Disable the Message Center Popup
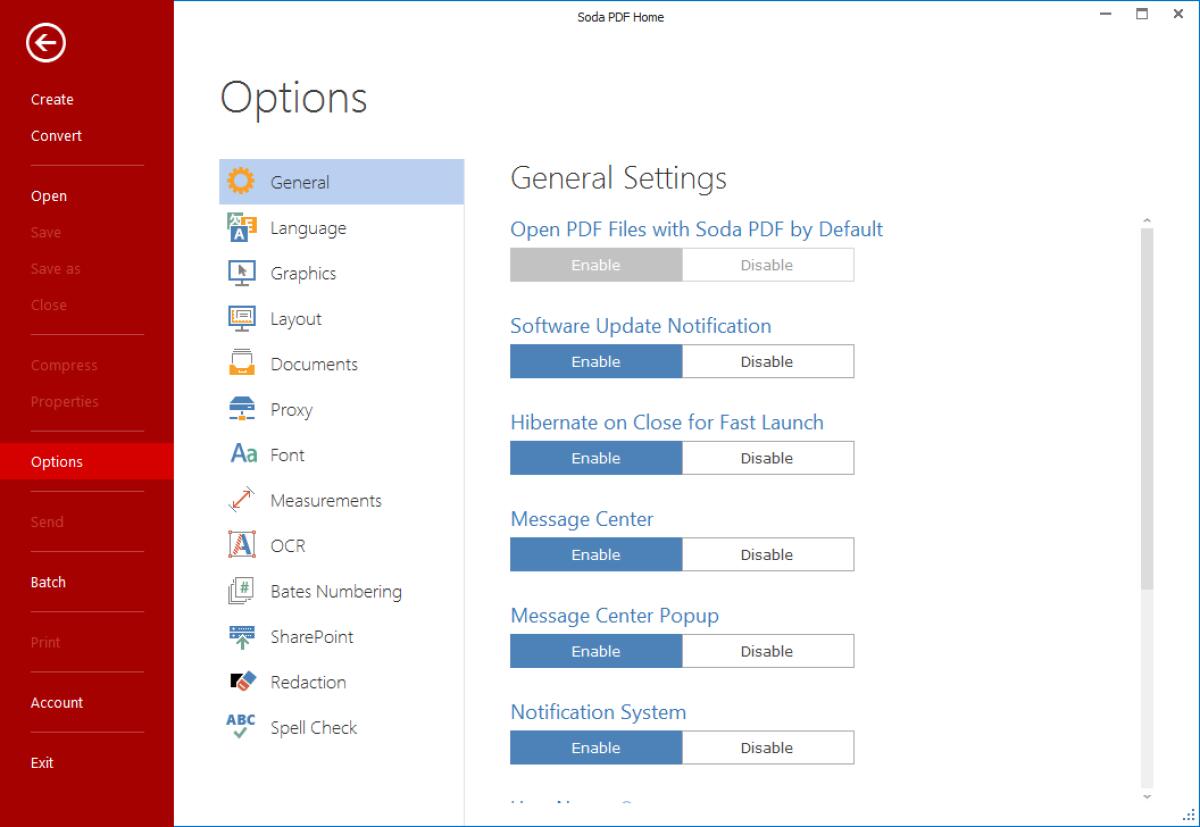Image resolution: width=1200 pixels, height=827 pixels. click(767, 650)
